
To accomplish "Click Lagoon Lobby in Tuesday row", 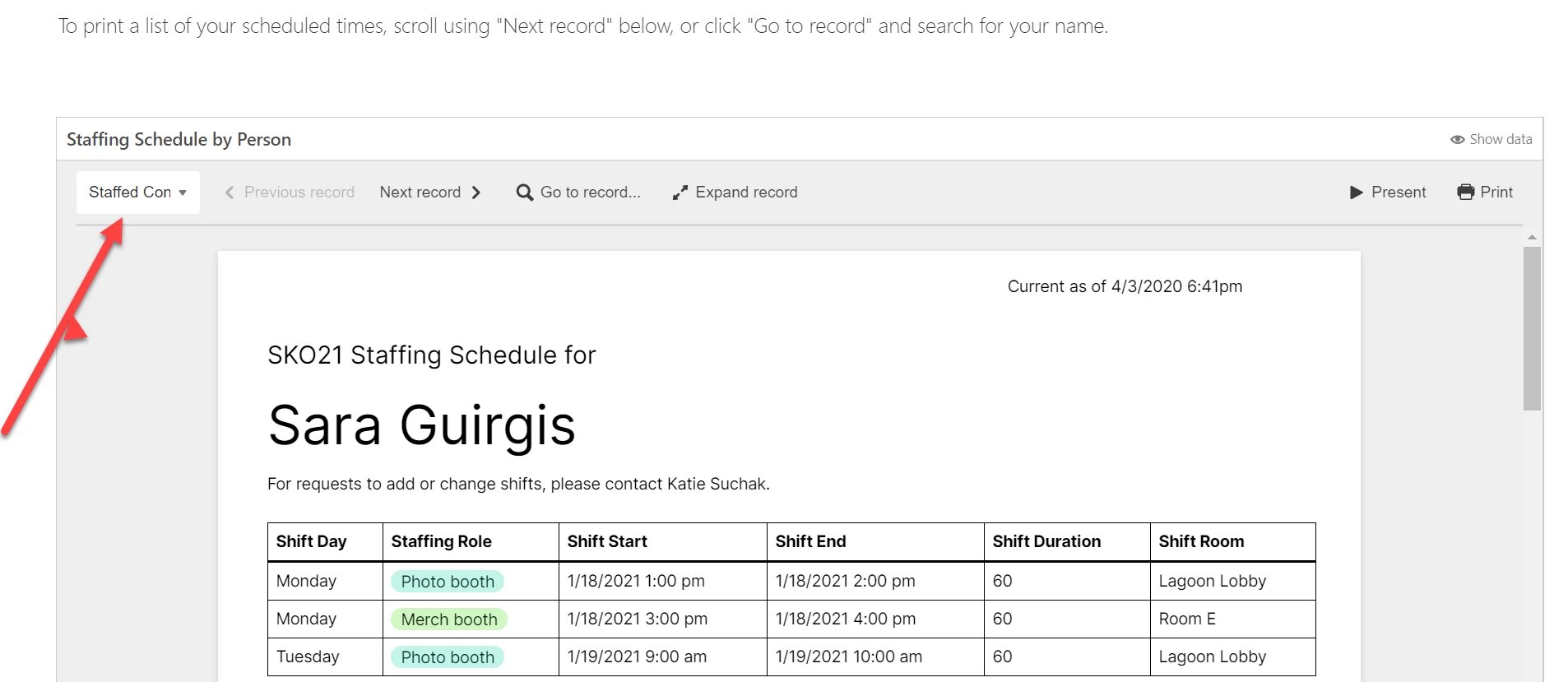I will coord(1233,657).
